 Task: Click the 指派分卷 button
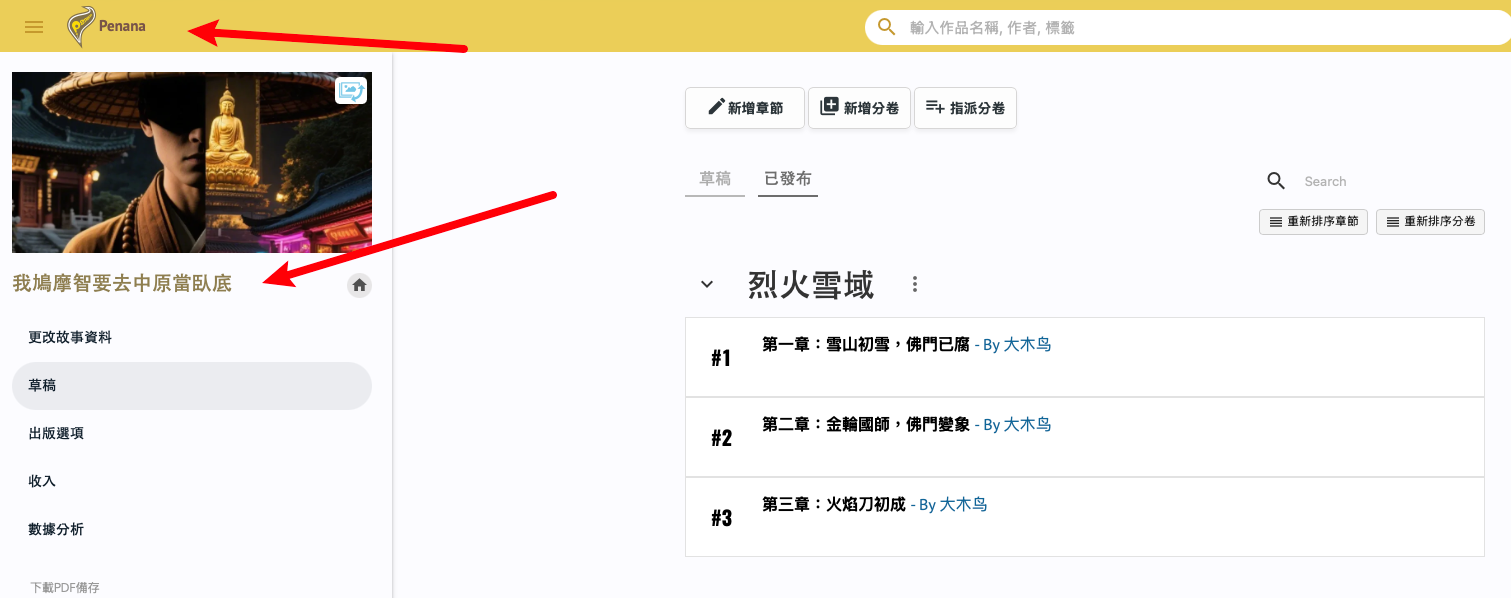(x=965, y=108)
